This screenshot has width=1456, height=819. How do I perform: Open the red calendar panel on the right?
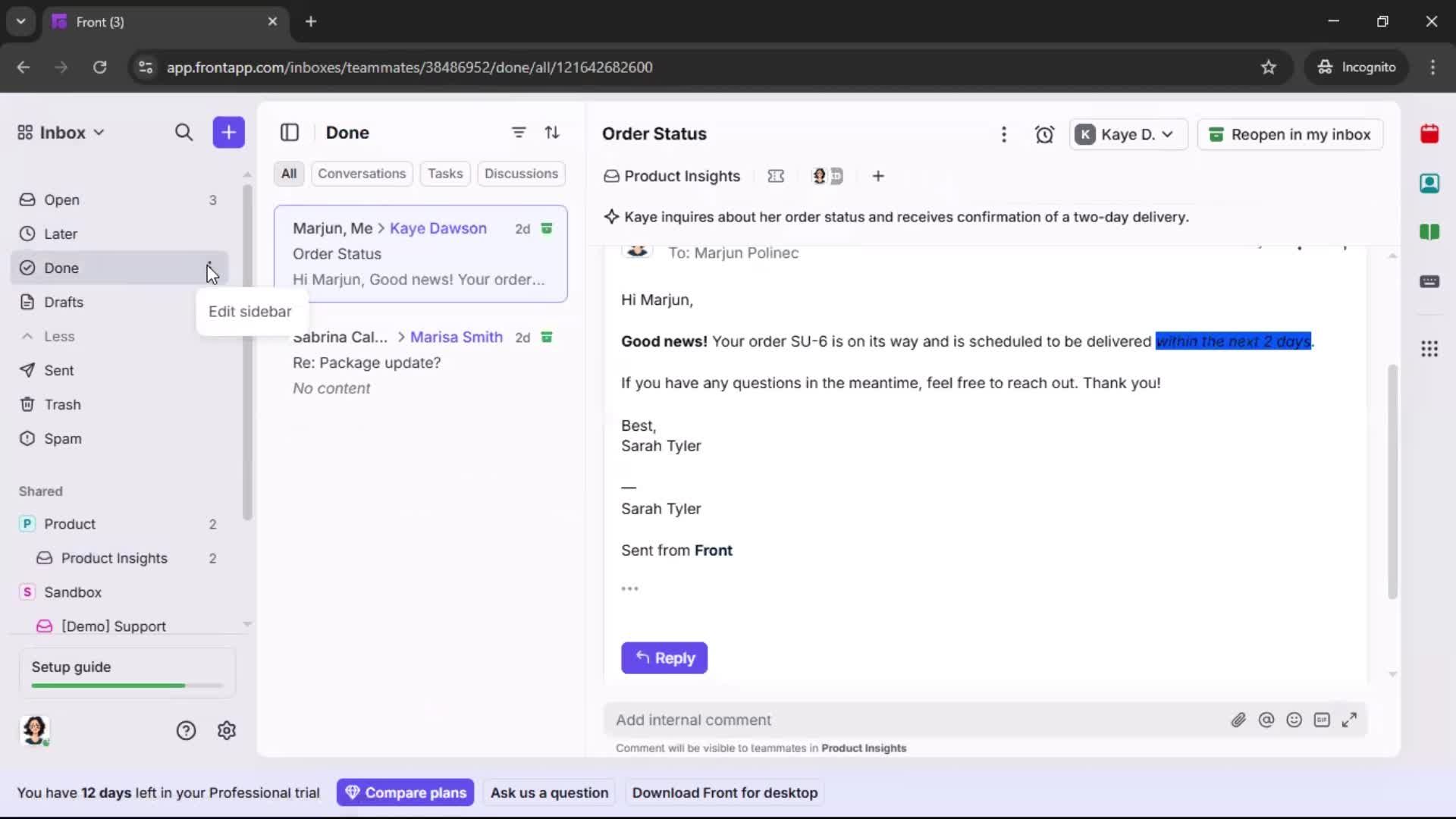1430,133
